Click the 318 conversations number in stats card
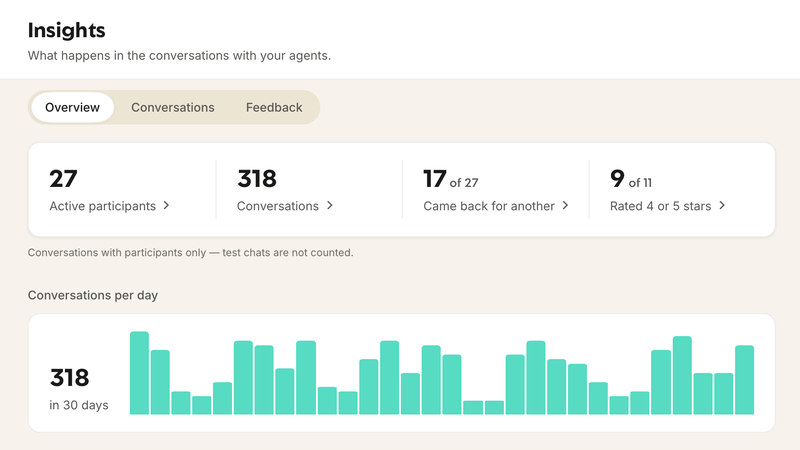Screen dimensions: 800x450 pyautogui.click(x=257, y=179)
